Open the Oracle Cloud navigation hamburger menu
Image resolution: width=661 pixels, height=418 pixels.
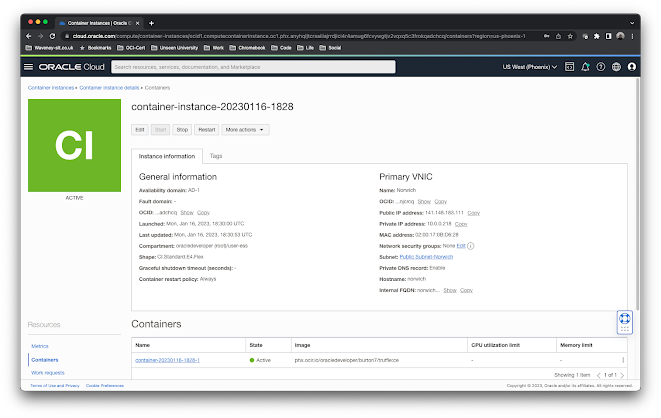tap(28, 67)
